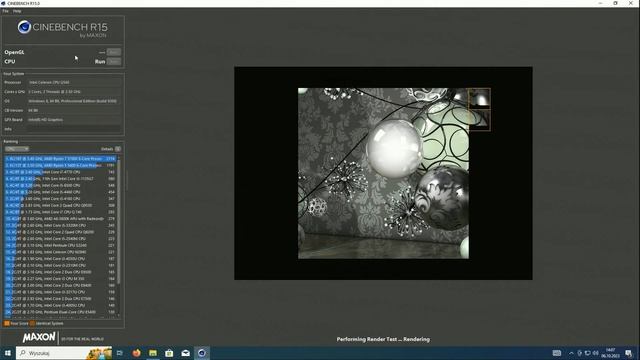Open the Help menu
Image resolution: width=640 pixels, height=360 pixels.
pos(17,11)
